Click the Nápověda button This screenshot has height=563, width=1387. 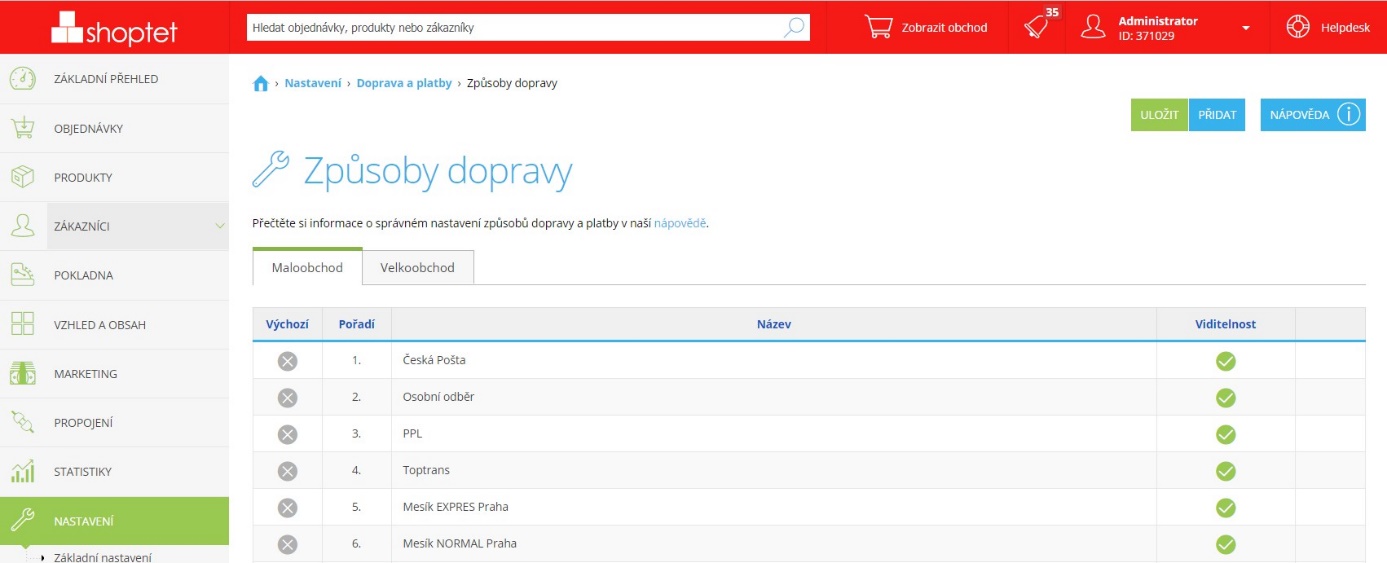coord(1313,115)
